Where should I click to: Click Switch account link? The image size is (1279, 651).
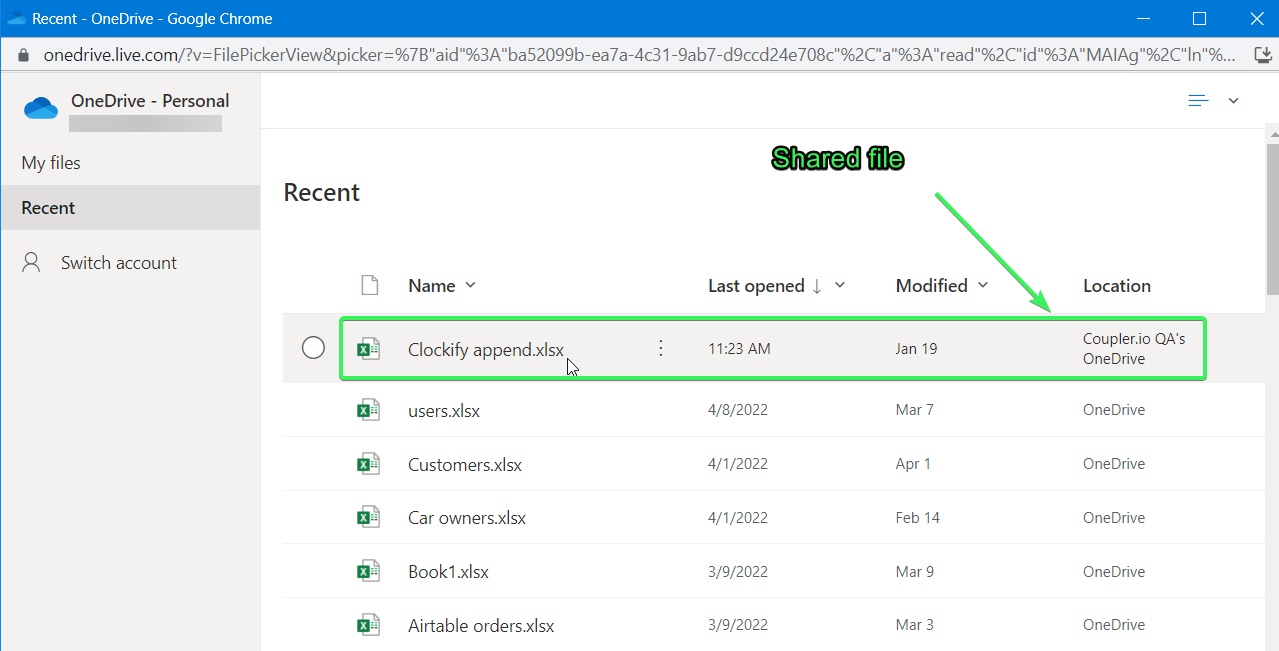[118, 263]
